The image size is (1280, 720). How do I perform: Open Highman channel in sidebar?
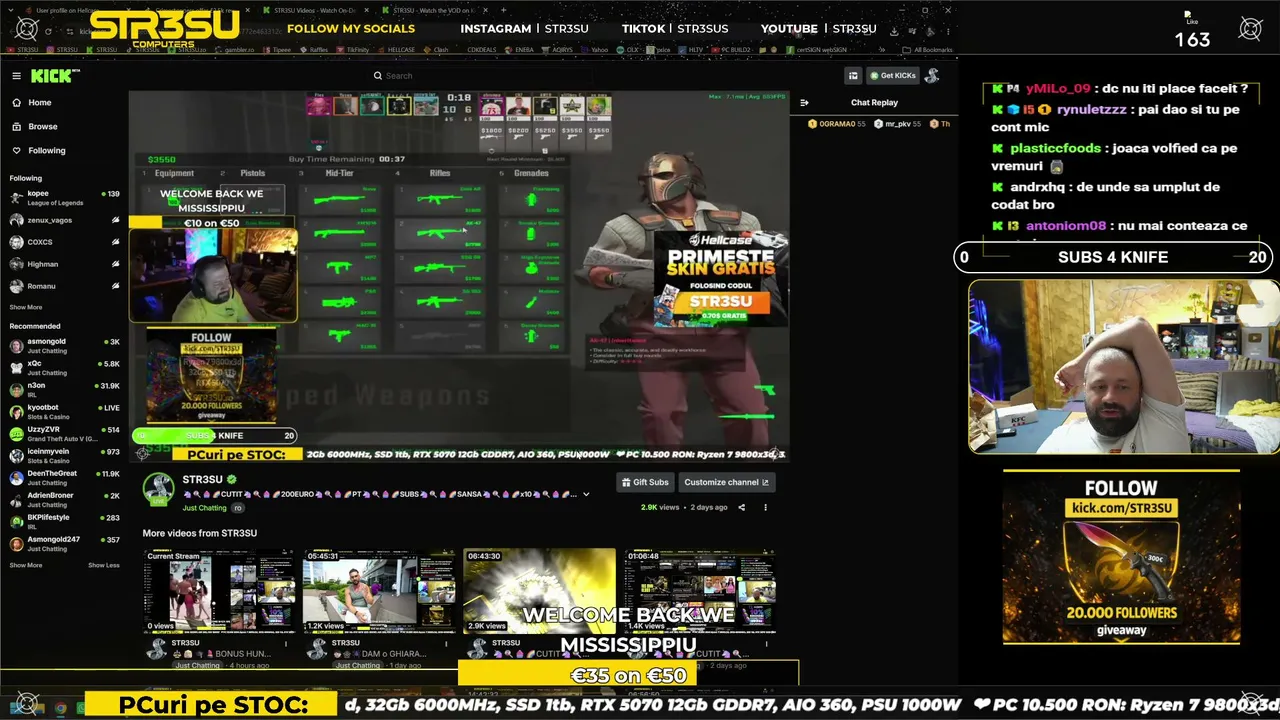pos(64,264)
